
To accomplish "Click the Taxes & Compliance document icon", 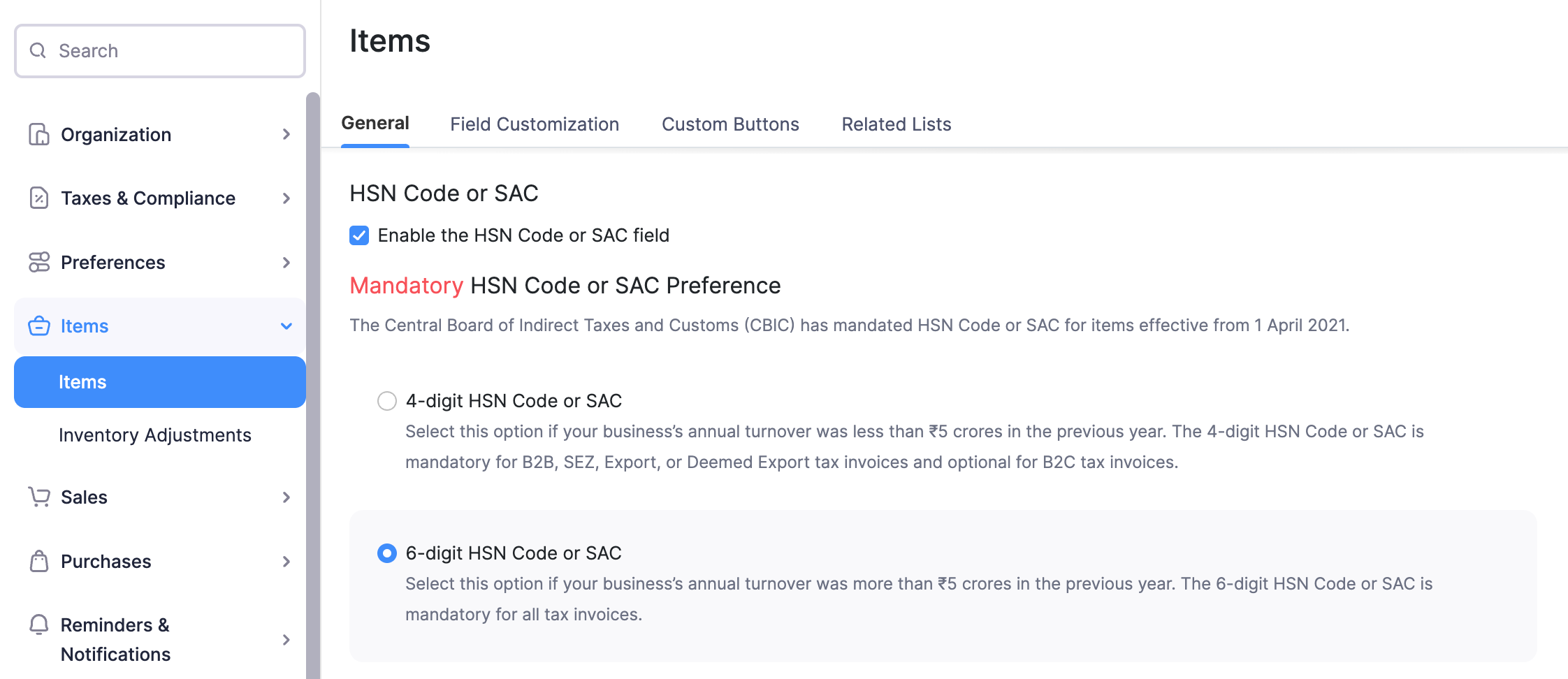I will [39, 198].
